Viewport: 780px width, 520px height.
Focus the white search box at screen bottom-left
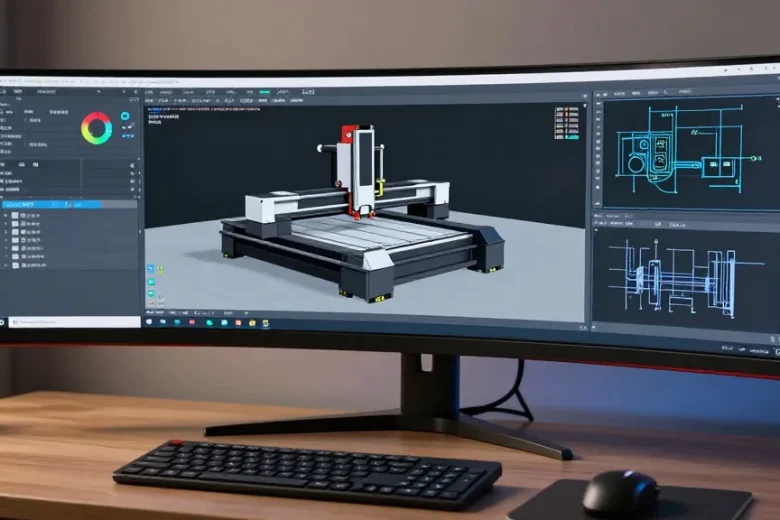click(75, 322)
